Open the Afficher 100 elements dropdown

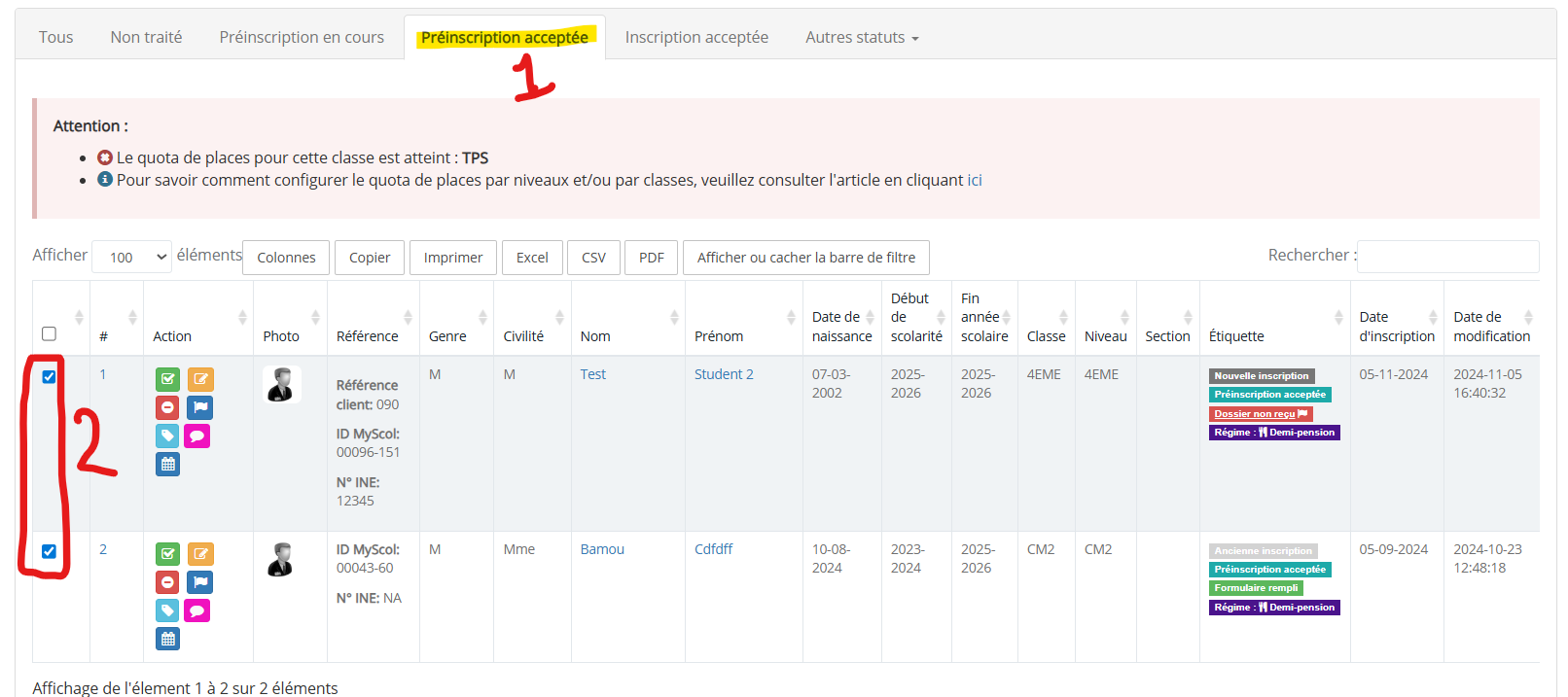pyautogui.click(x=131, y=258)
